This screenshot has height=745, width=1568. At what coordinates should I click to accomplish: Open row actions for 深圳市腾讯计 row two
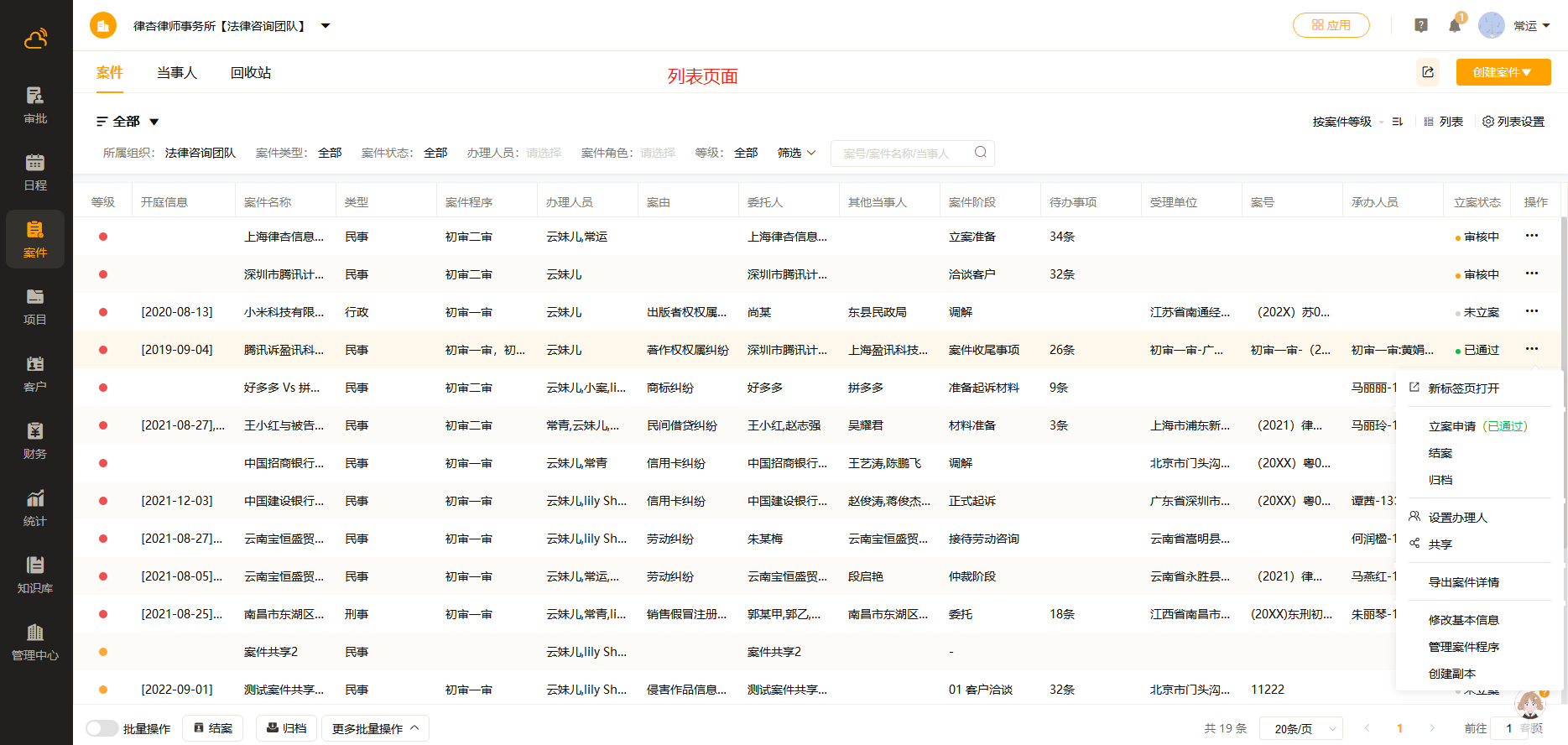[1532, 274]
